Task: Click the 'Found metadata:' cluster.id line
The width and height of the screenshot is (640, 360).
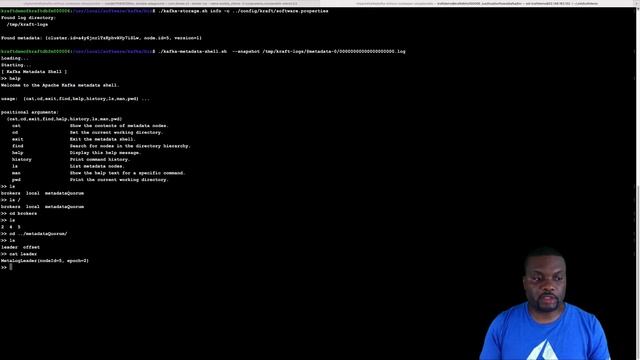Action: pyautogui.click(x=101, y=38)
